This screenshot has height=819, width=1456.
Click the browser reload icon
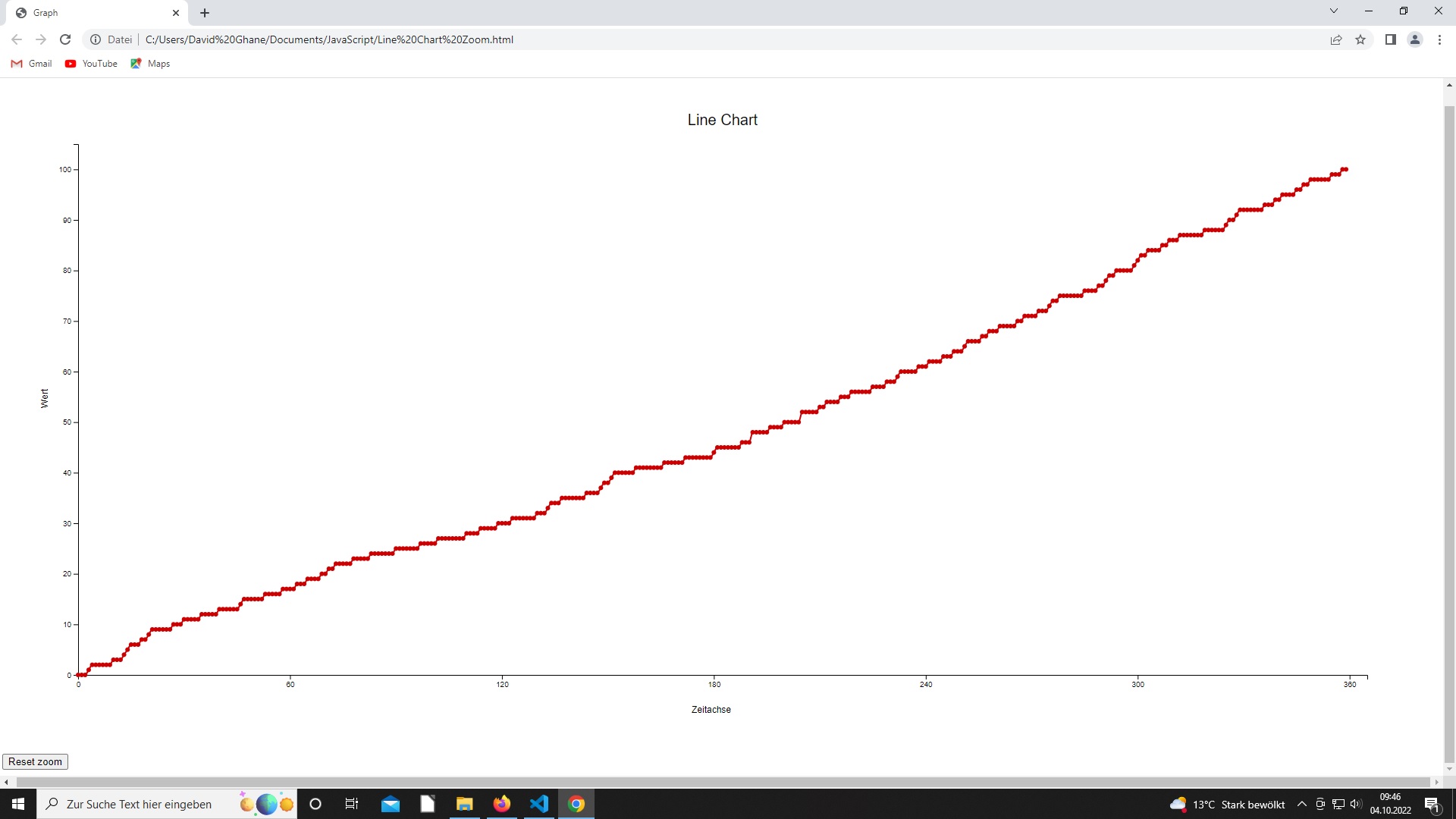coord(65,39)
